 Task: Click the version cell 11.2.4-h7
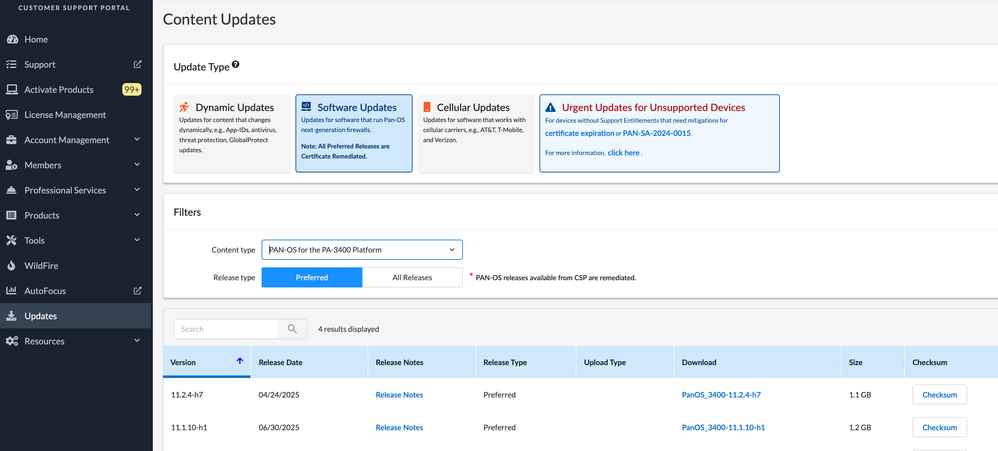186,395
